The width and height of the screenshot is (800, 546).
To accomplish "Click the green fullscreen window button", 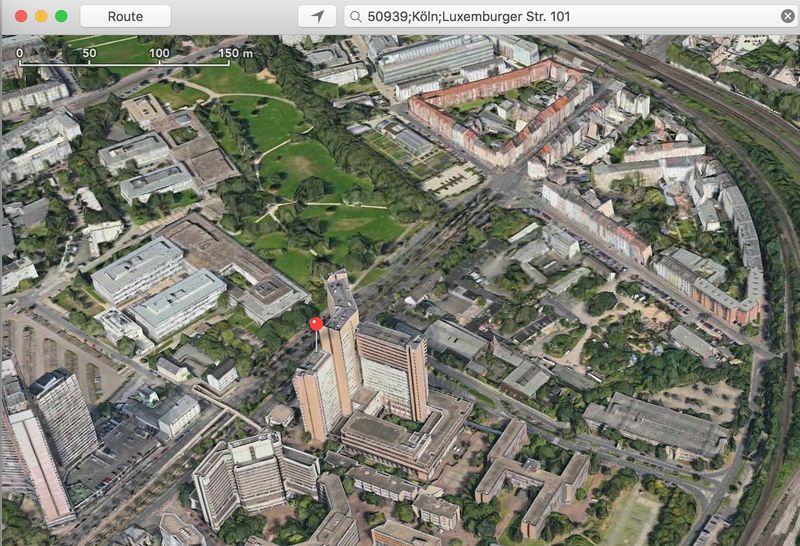I will [x=61, y=16].
